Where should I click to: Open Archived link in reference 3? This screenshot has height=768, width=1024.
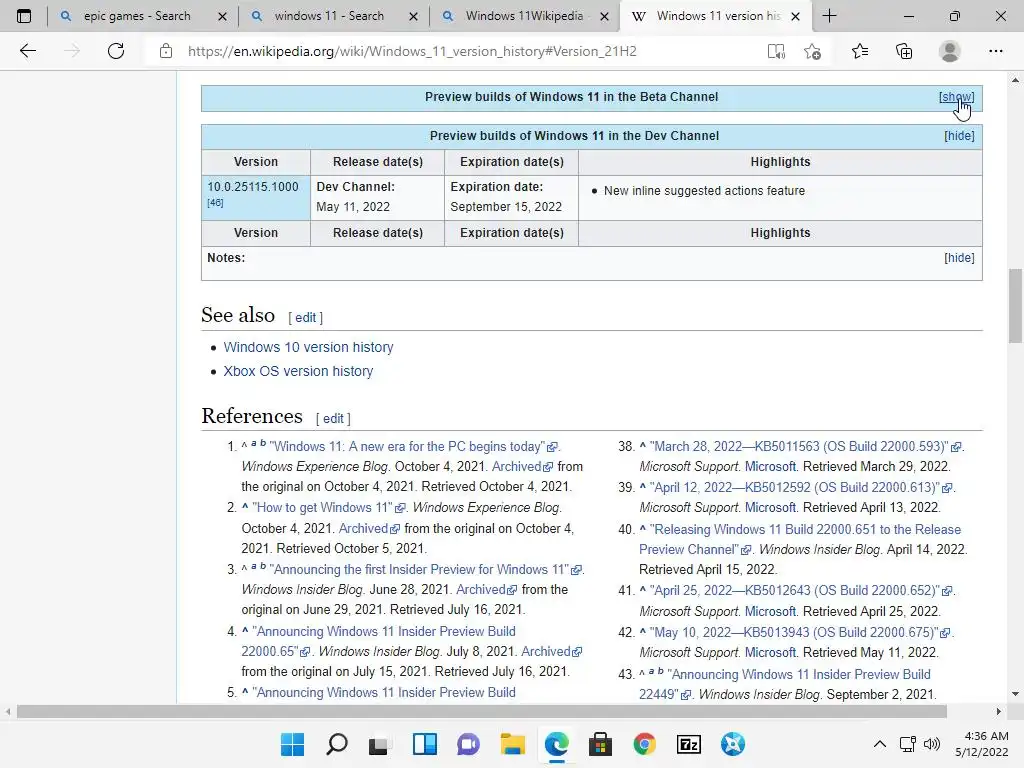click(x=487, y=590)
